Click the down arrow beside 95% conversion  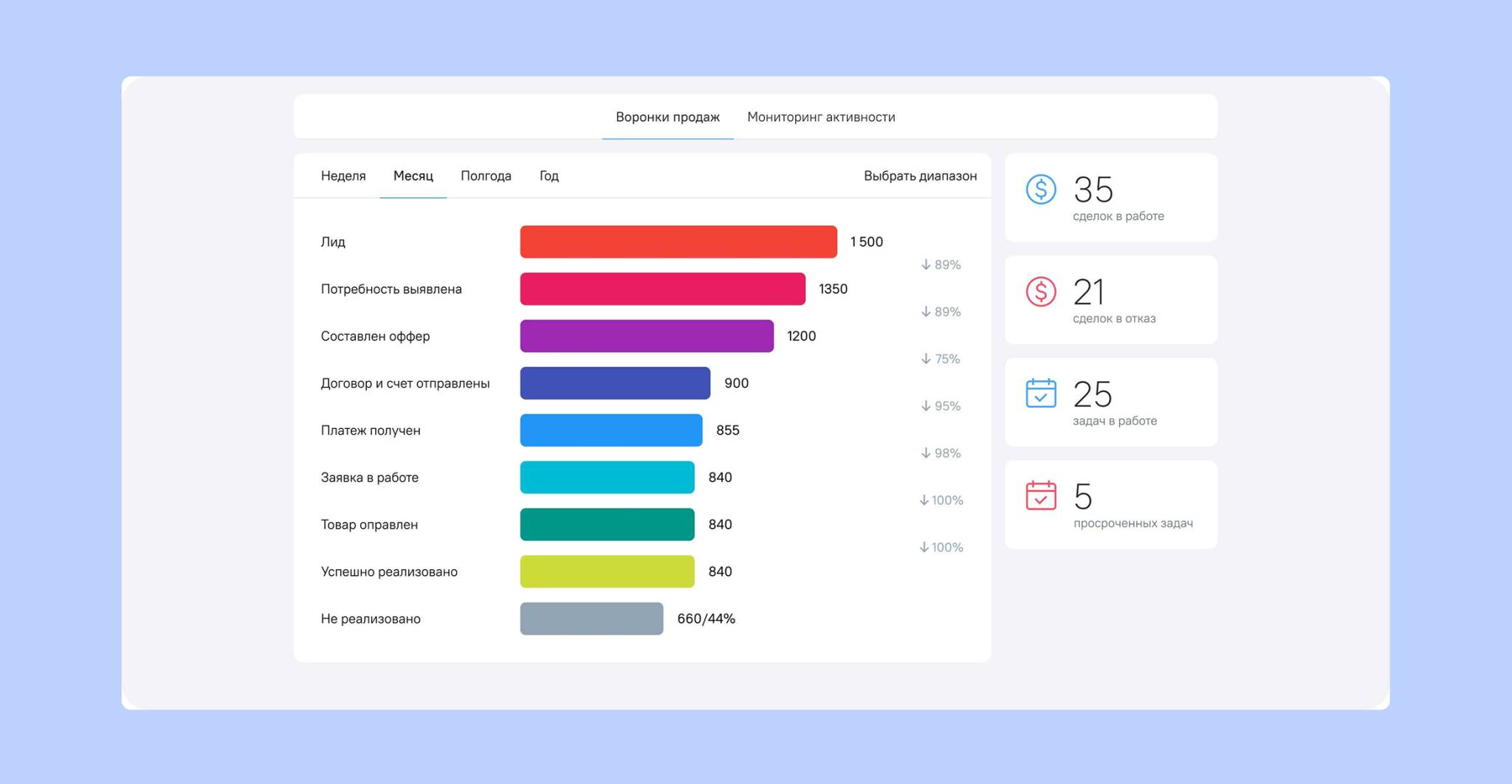[x=926, y=406]
